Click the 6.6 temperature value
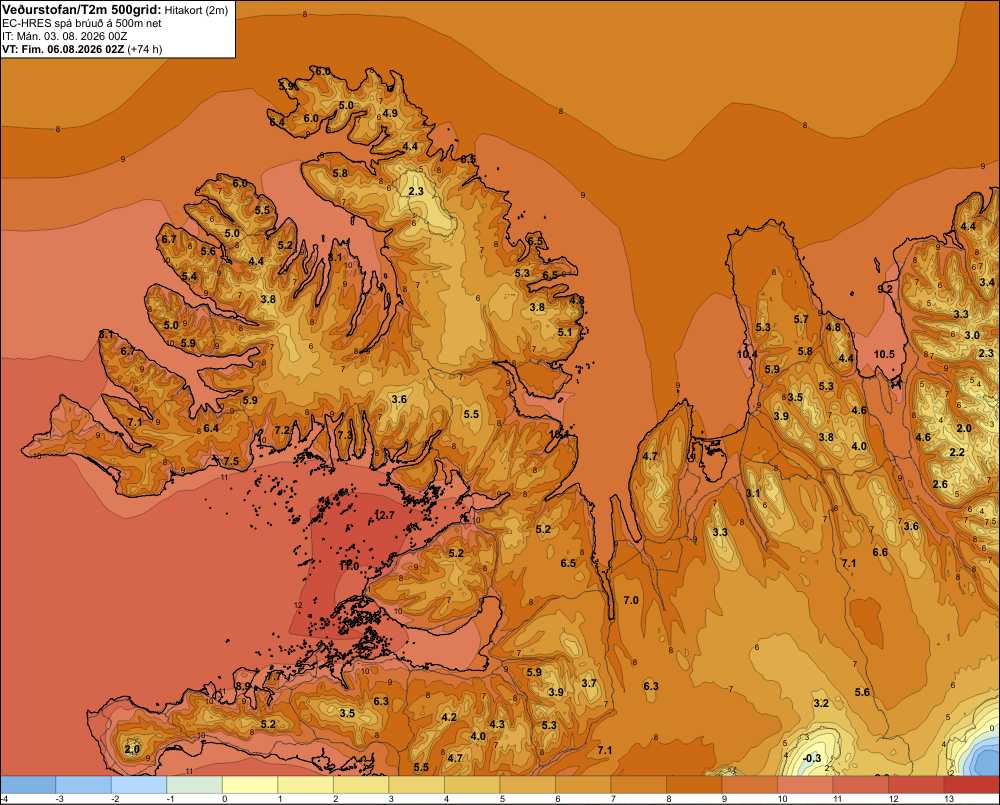1000x805 pixels. (880, 552)
